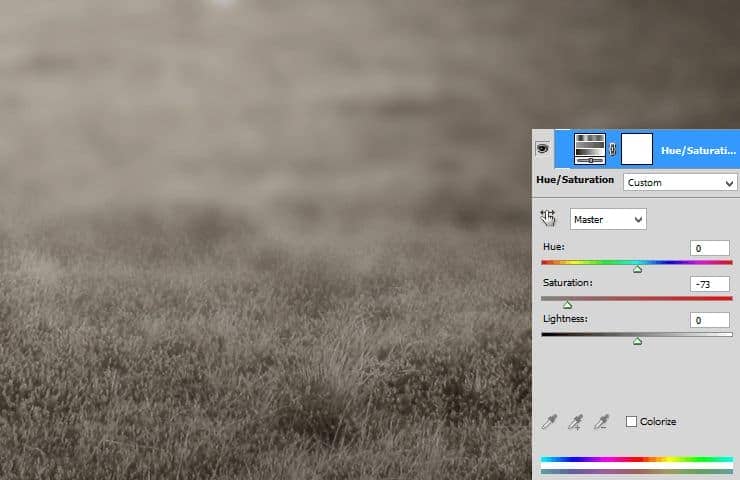Click the layer mask link chain icon
Screen dimensions: 740x480
(613, 150)
